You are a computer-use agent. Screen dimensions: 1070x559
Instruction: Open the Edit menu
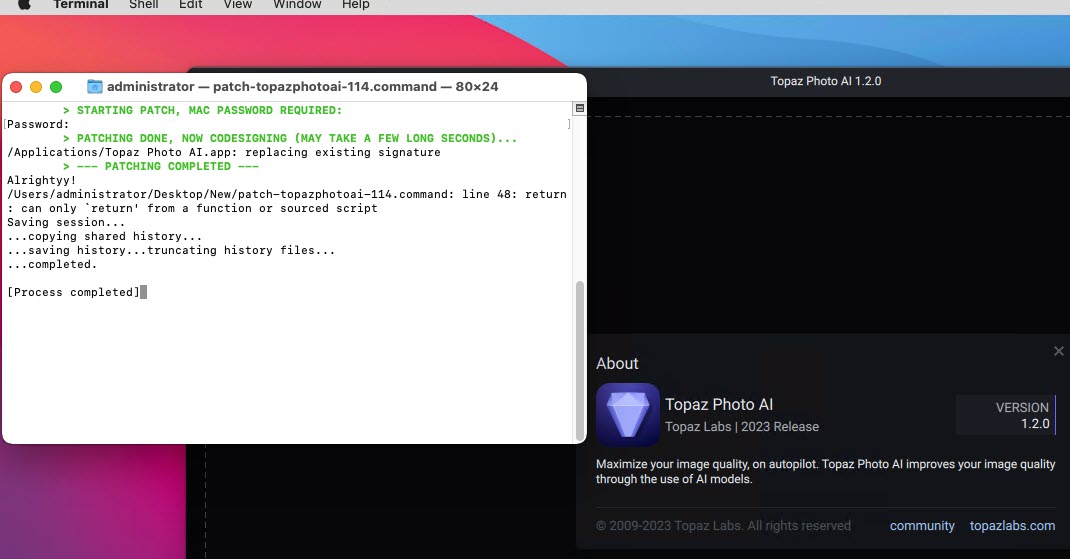tap(190, 5)
